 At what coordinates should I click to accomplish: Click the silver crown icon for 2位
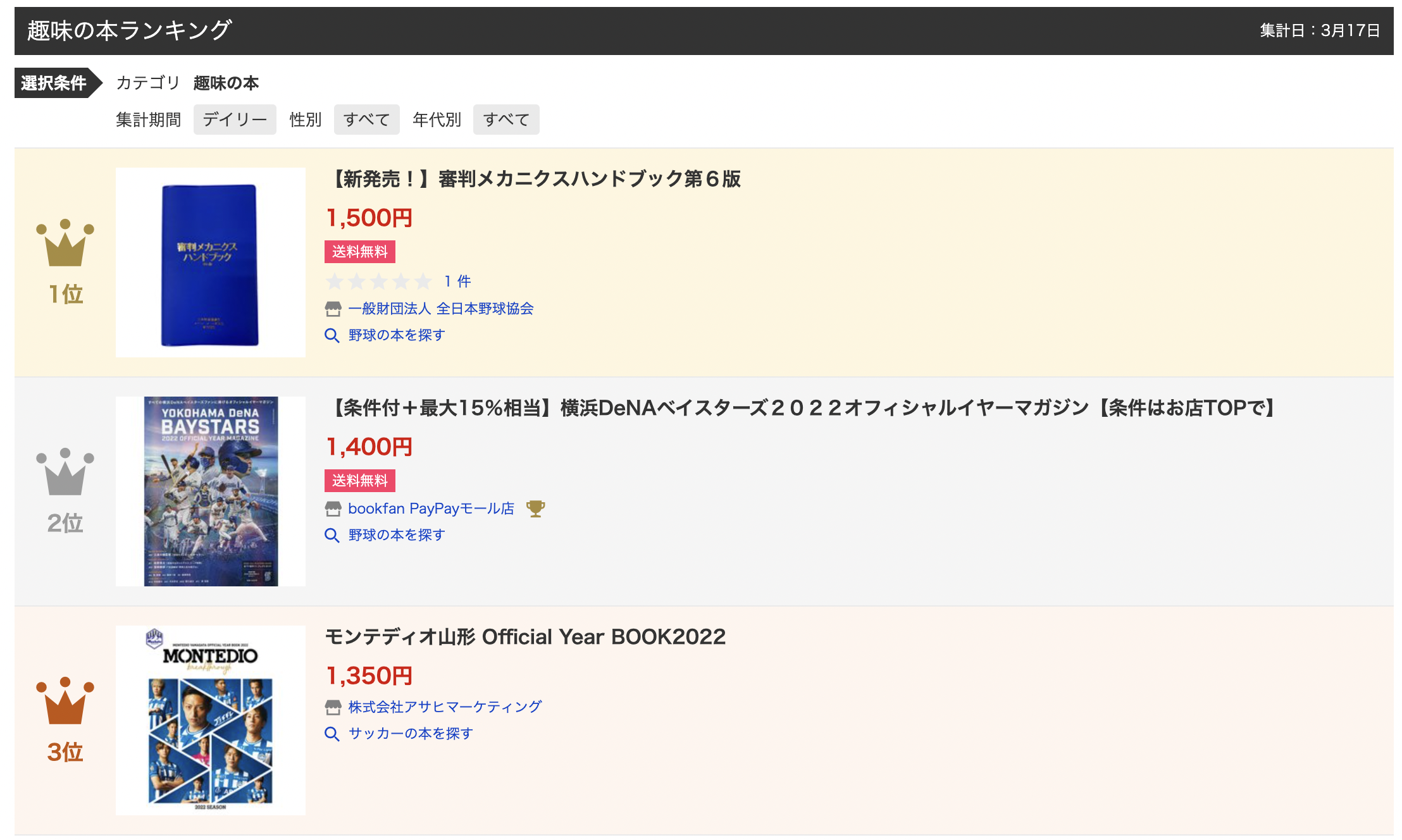[65, 472]
